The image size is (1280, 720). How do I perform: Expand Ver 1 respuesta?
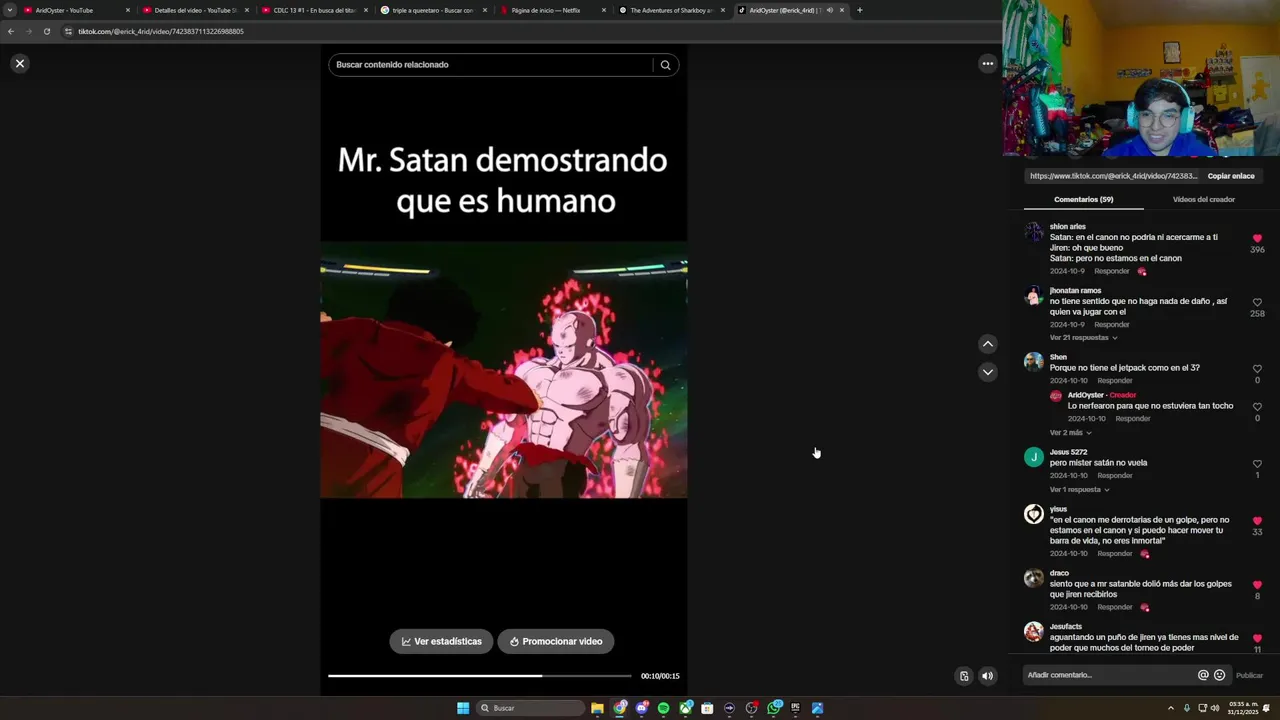click(x=1079, y=490)
